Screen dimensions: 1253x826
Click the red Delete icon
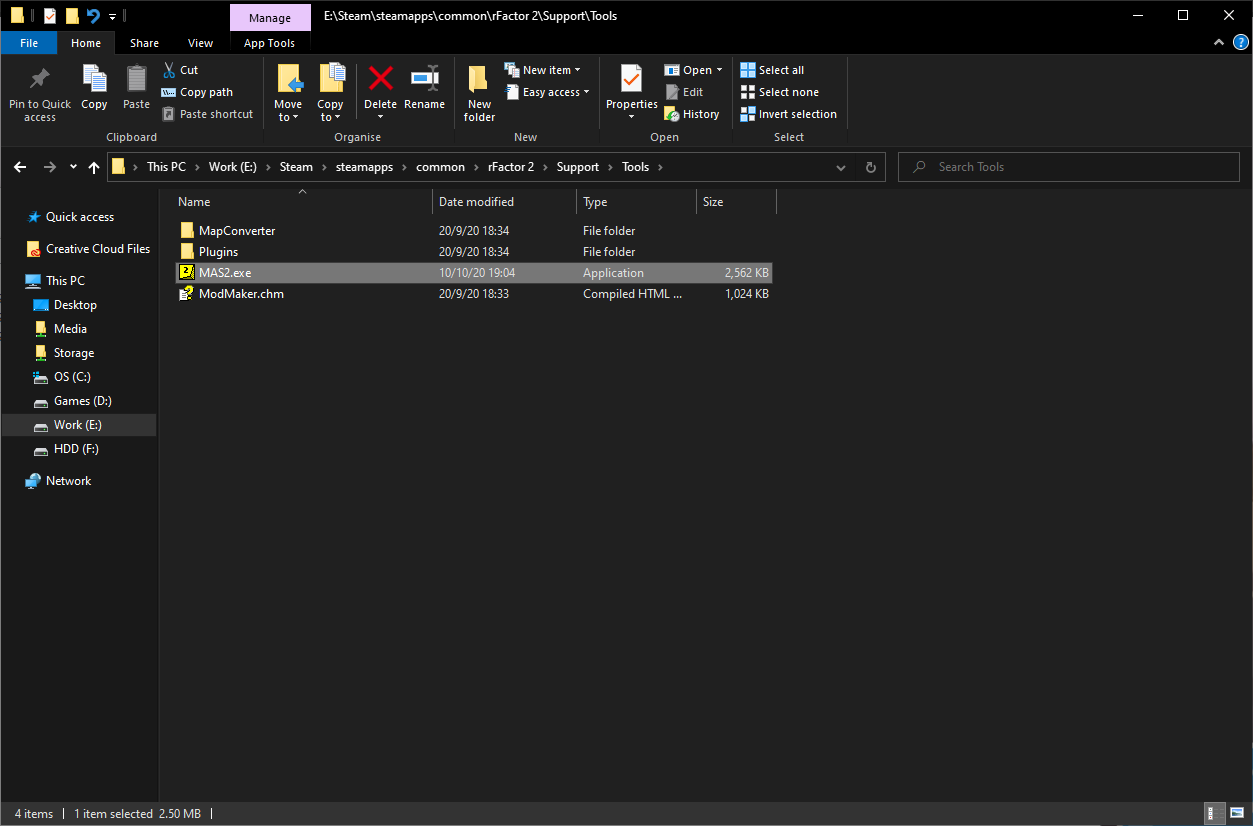coord(380,80)
